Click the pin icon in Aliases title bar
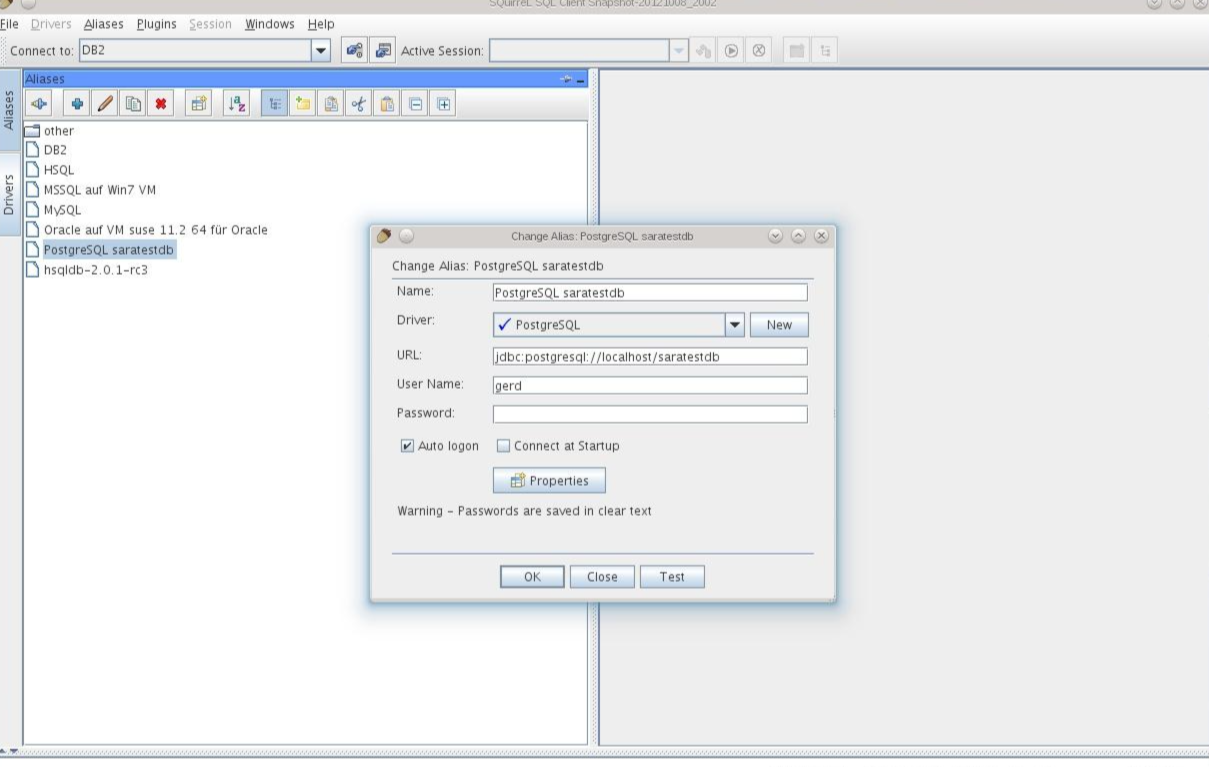The height and width of the screenshot is (767, 1209). (567, 79)
